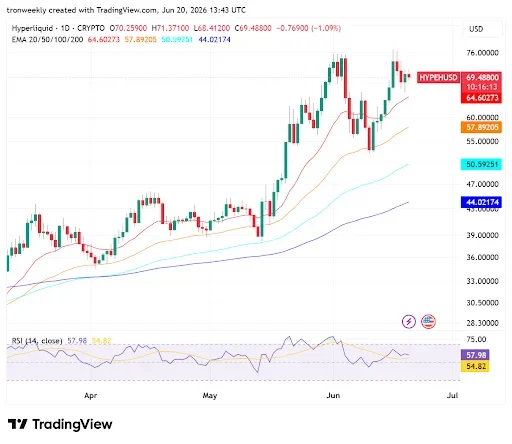Click the Jul label on time axis
Viewport: 512px width, 444px height.
[452, 396]
